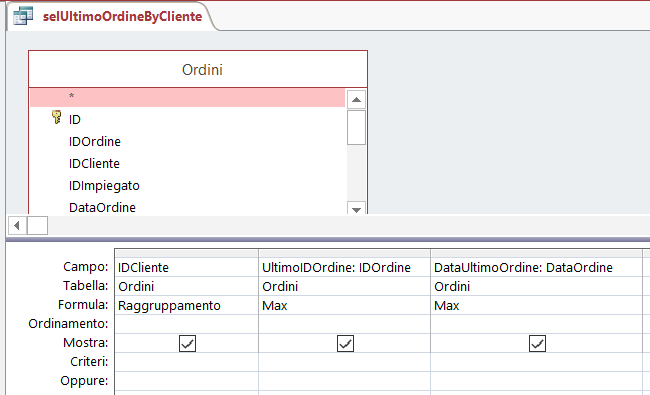
Task: Click Ordinamento cell for IDCliente column
Action: 187,324
